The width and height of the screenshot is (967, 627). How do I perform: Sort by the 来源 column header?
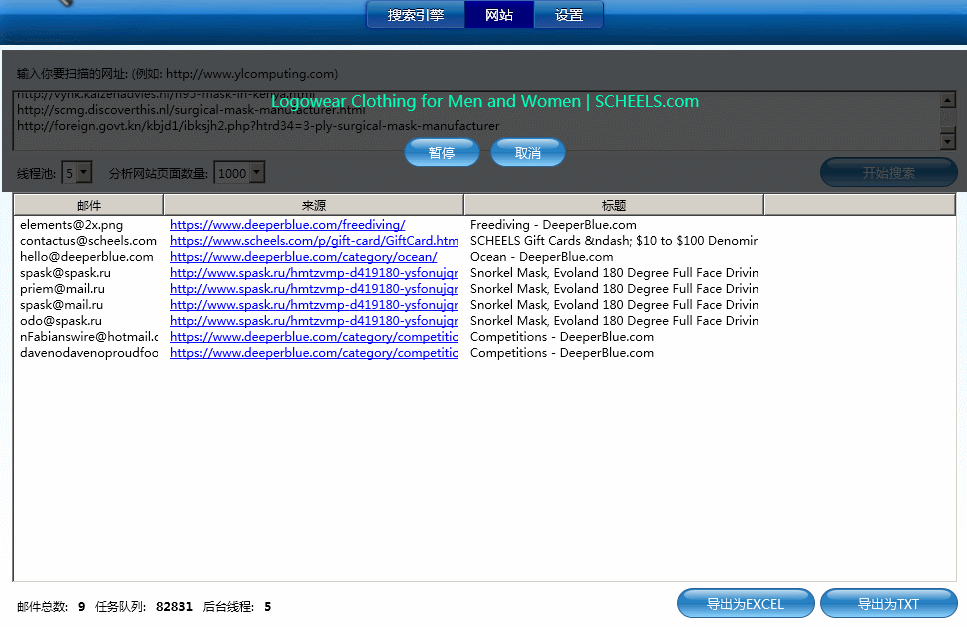click(313, 205)
